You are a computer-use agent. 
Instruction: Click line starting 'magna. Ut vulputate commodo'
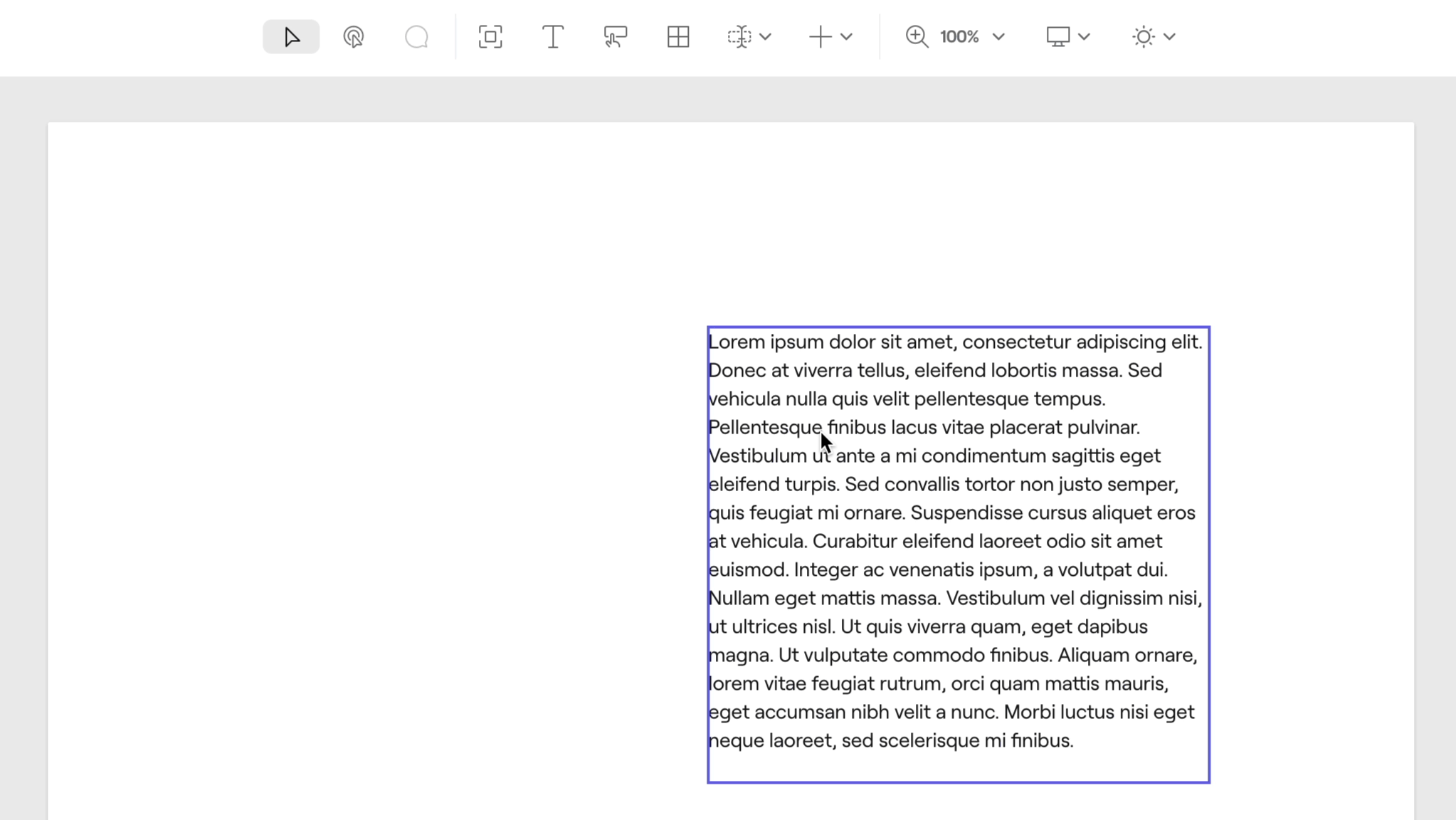pyautogui.click(x=953, y=656)
